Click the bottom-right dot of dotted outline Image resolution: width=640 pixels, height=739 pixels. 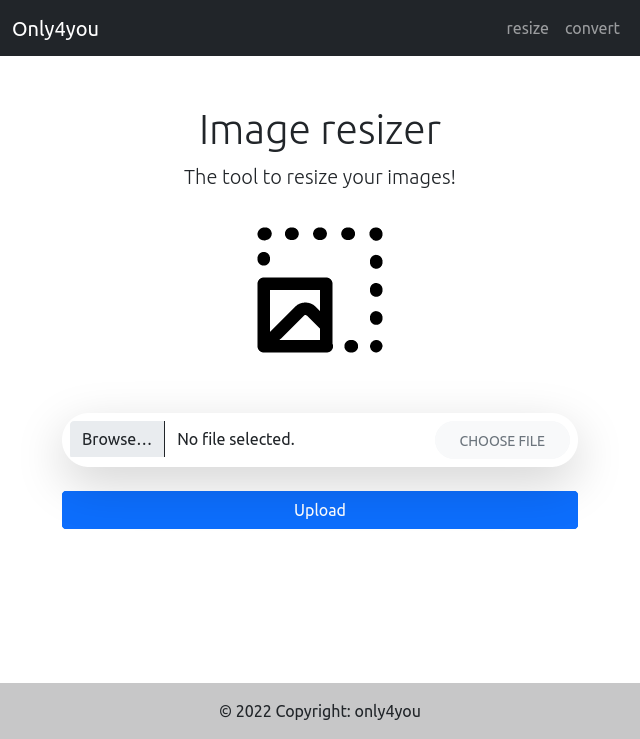coord(376,346)
